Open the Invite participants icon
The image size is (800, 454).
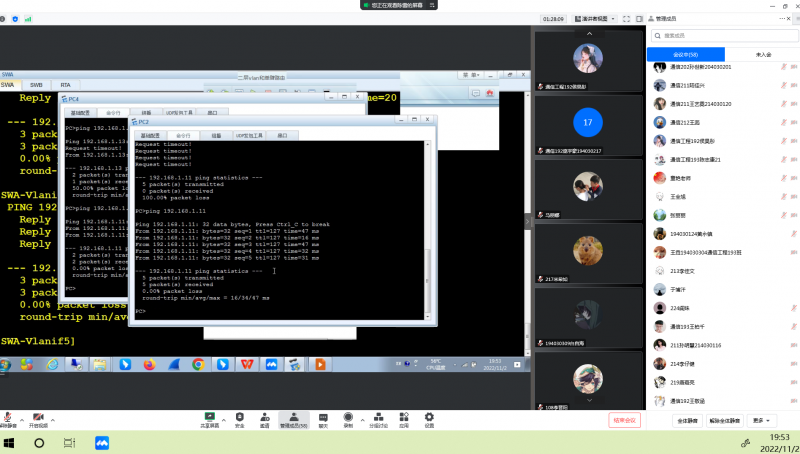pos(265,419)
